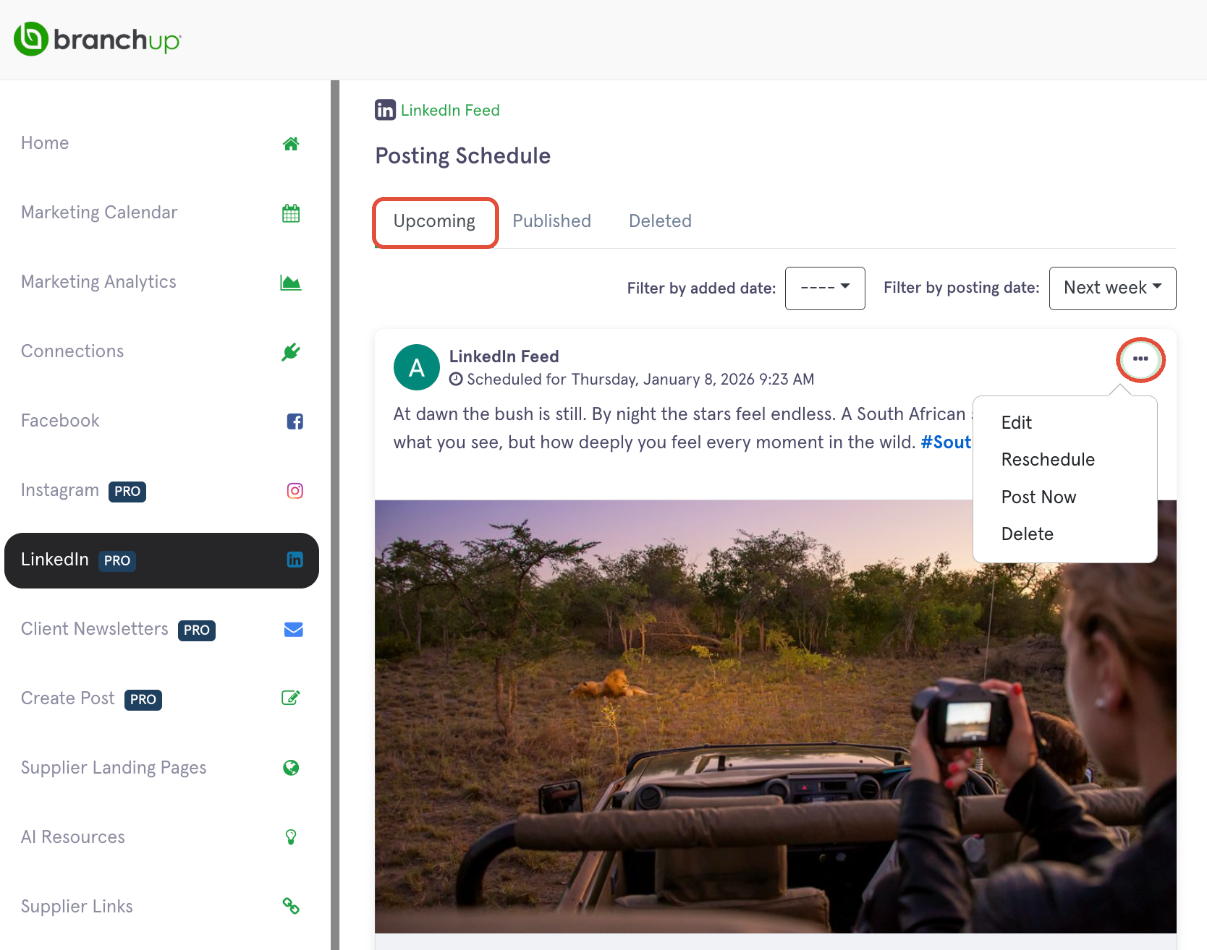Click the BranchUp logo
Viewport: 1207px width, 950px height.
[x=96, y=39]
